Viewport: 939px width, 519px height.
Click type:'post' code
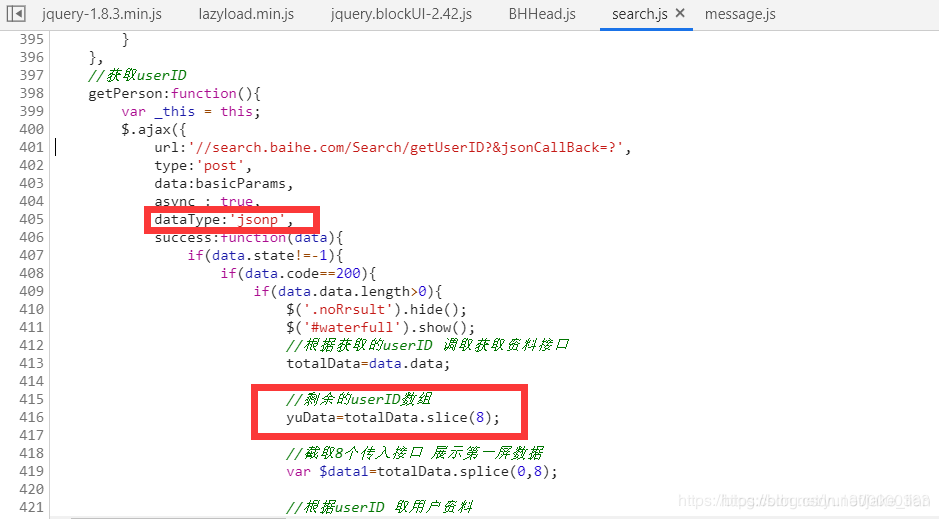pyautogui.click(x=203, y=165)
